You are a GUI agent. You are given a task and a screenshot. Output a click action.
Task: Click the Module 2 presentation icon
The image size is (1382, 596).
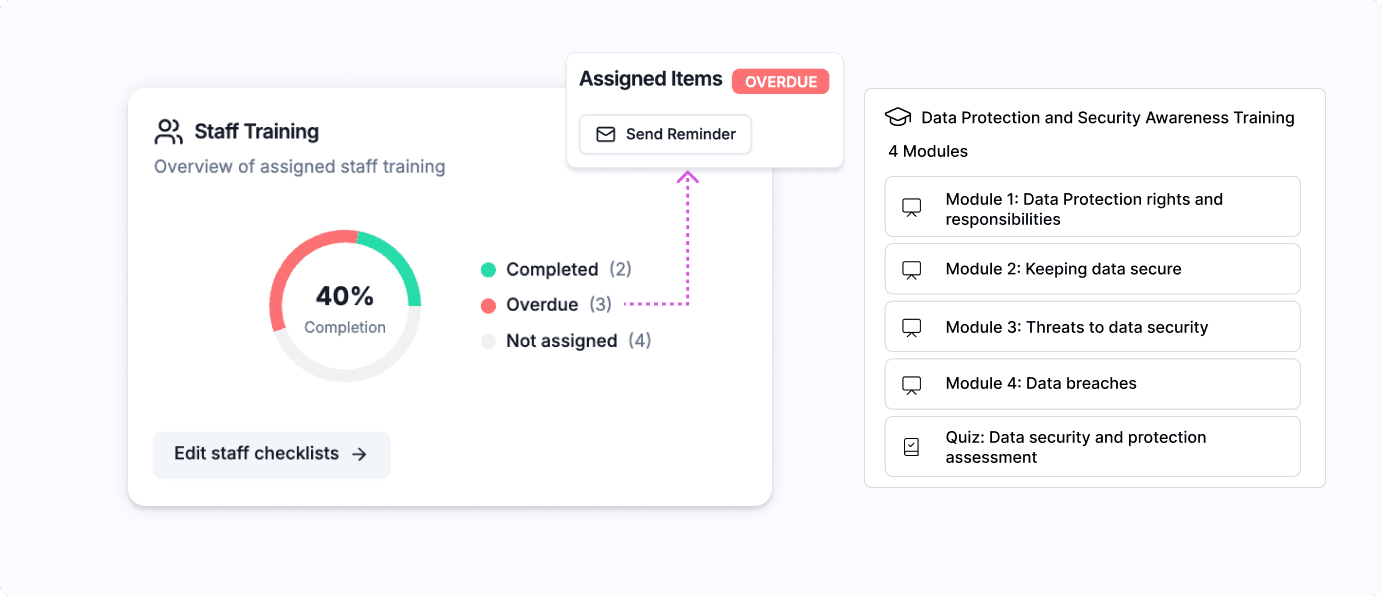click(x=911, y=270)
